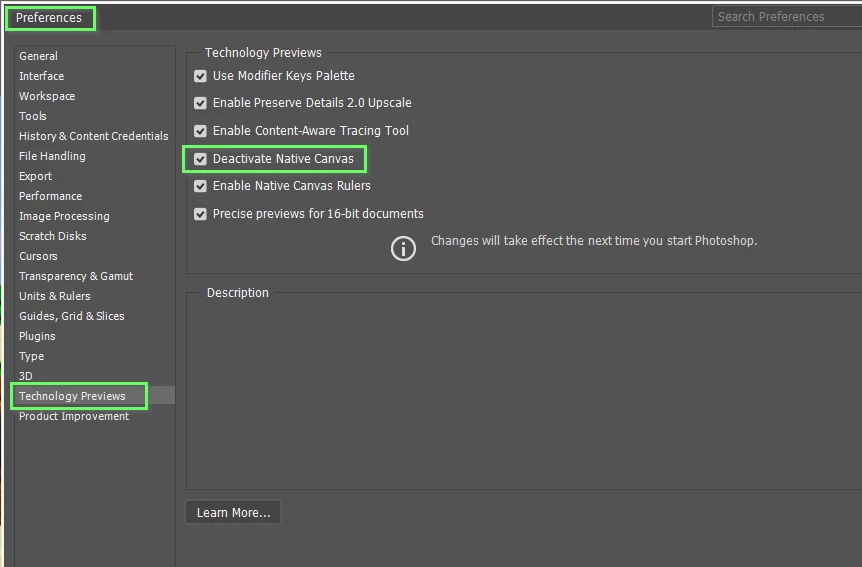This screenshot has width=862, height=567.
Task: Toggle Enable Content-Aware Tracing Tool checkbox
Action: click(x=200, y=131)
